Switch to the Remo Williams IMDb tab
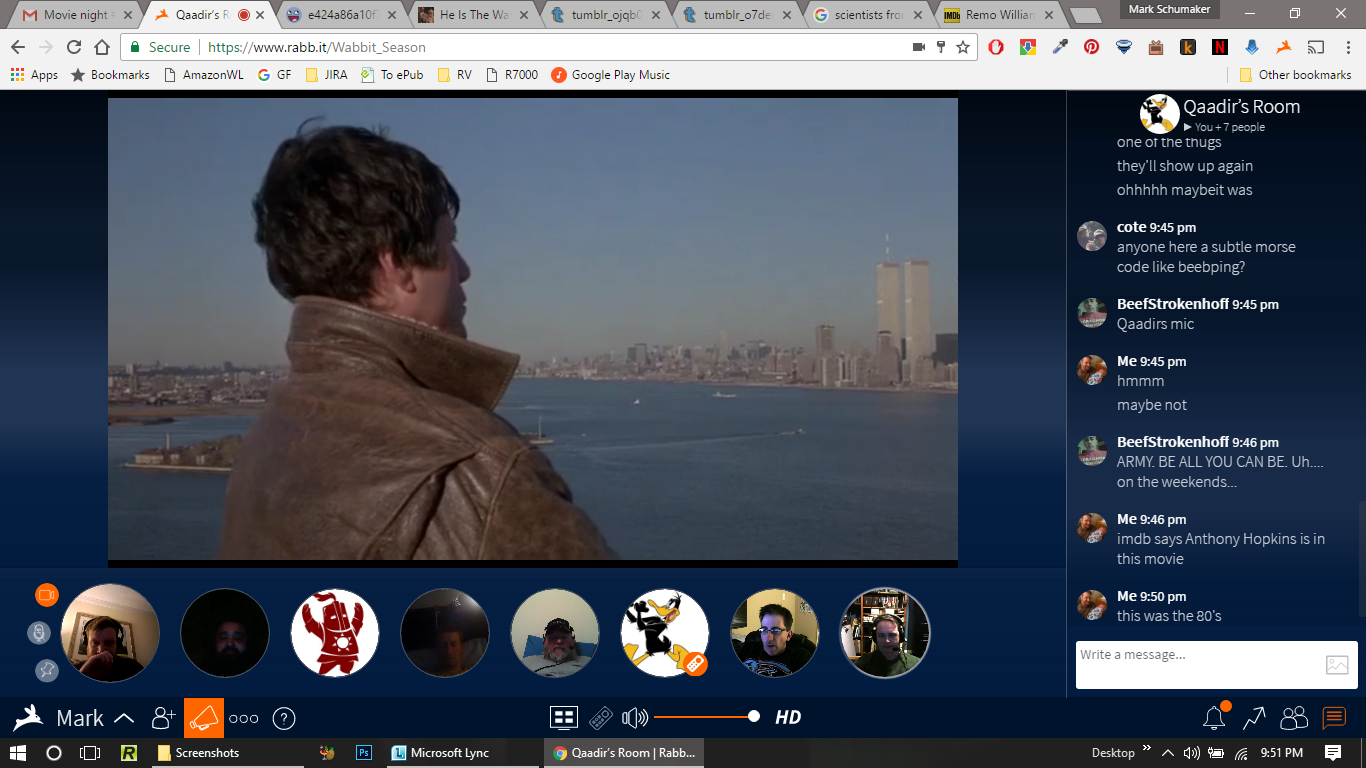1366x768 pixels. coord(999,15)
